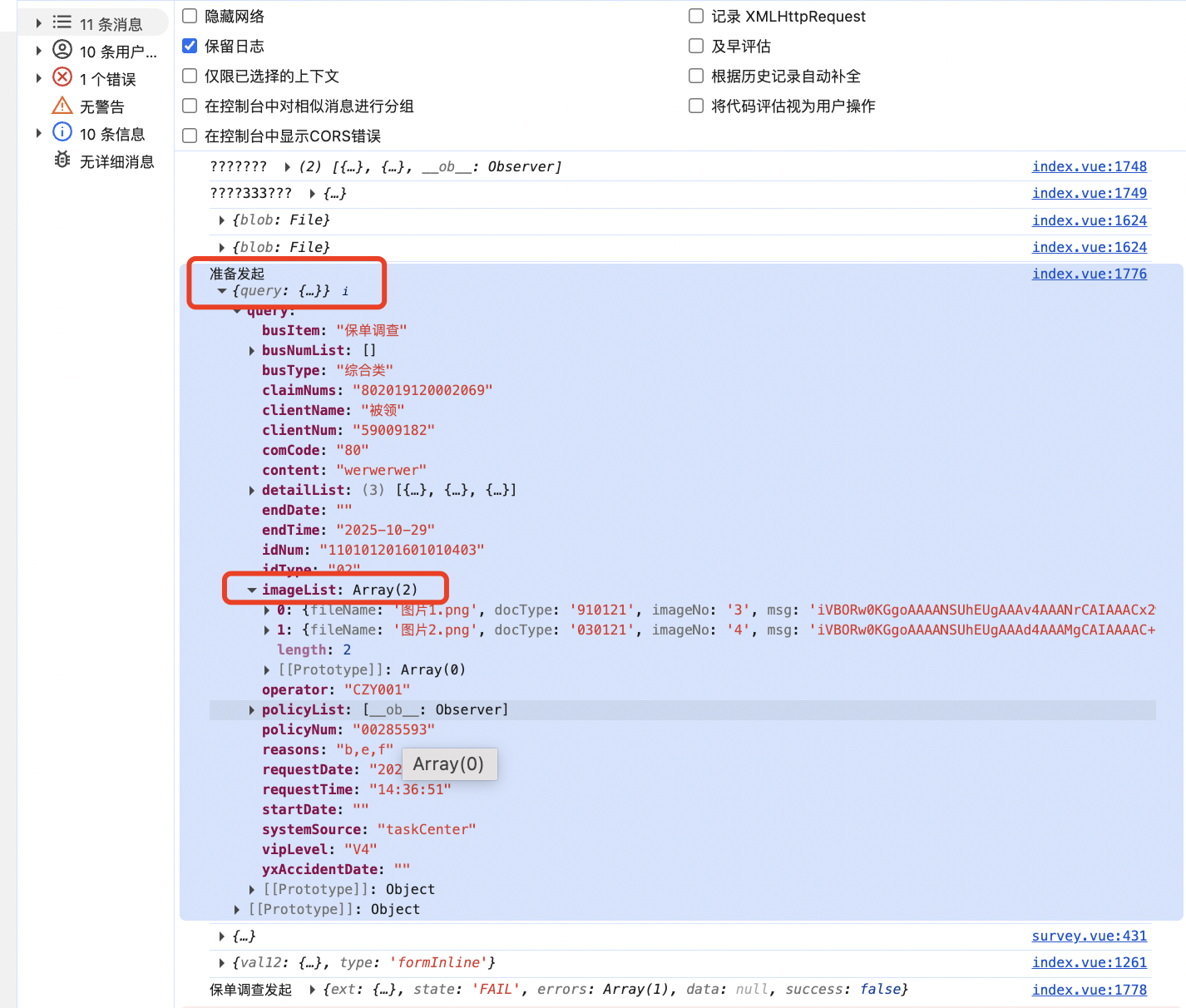Click the idNum value "110101201601010403"
This screenshot has width=1186, height=1008.
click(403, 551)
